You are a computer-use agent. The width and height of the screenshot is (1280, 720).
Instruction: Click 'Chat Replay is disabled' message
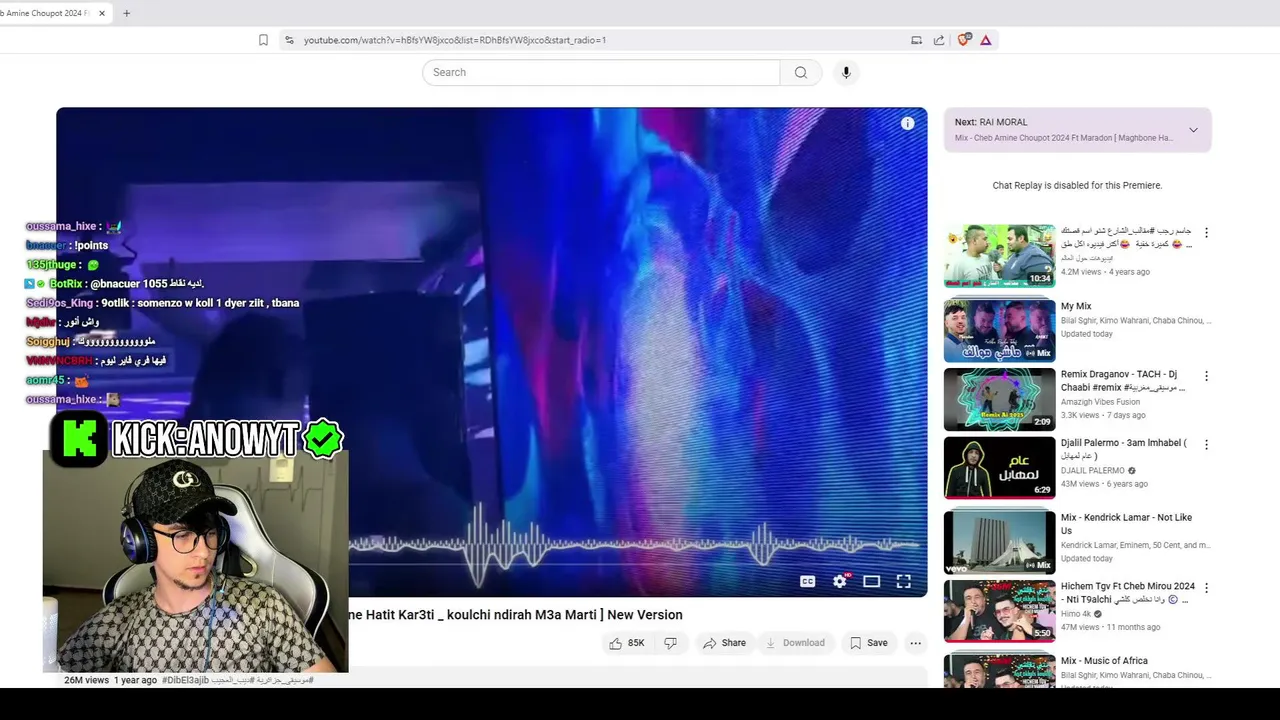(x=1077, y=185)
